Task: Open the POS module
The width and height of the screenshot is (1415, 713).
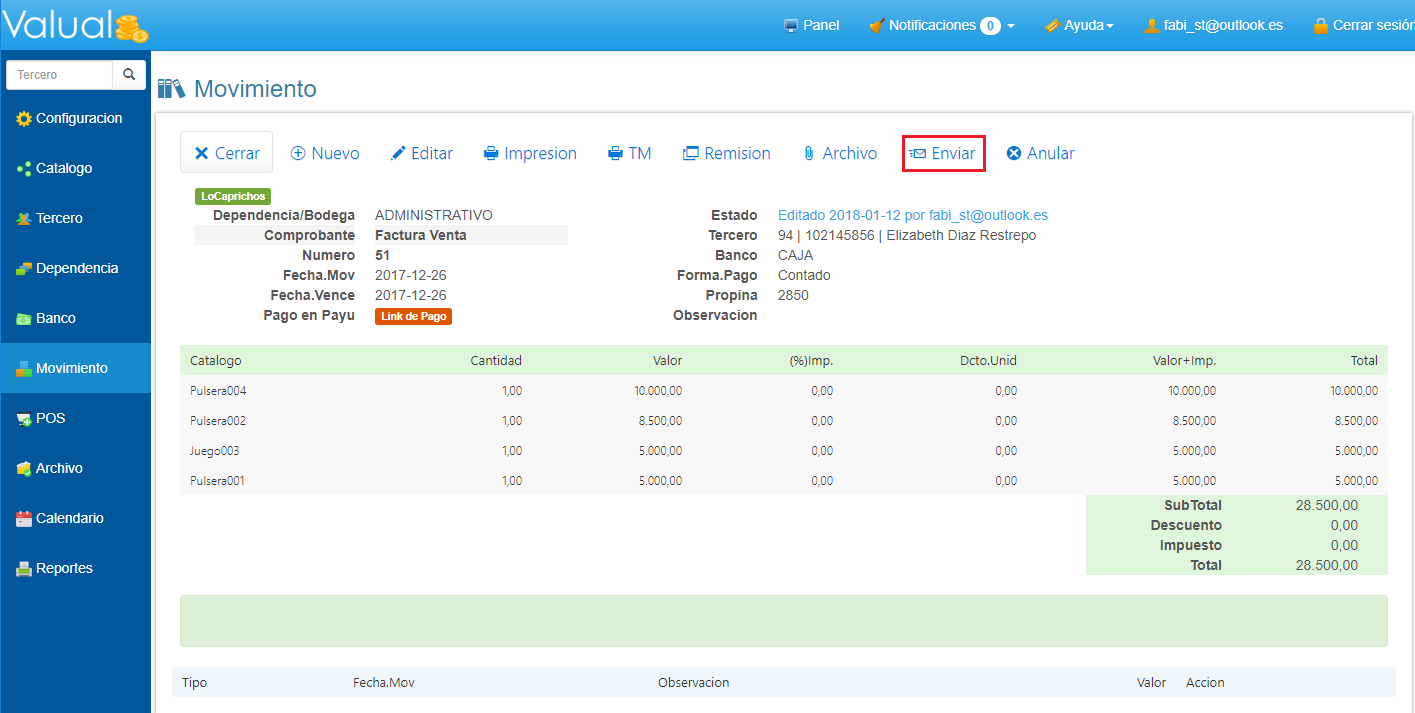Action: click(50, 418)
